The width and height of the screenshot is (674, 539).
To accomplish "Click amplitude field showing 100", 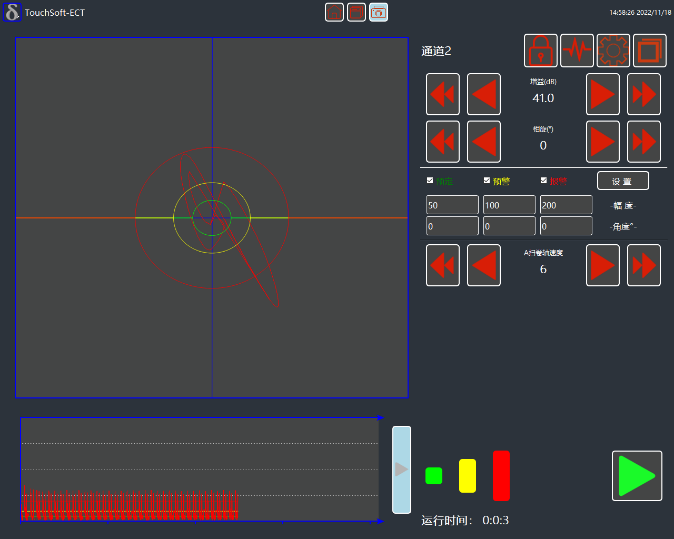I will 509,205.
